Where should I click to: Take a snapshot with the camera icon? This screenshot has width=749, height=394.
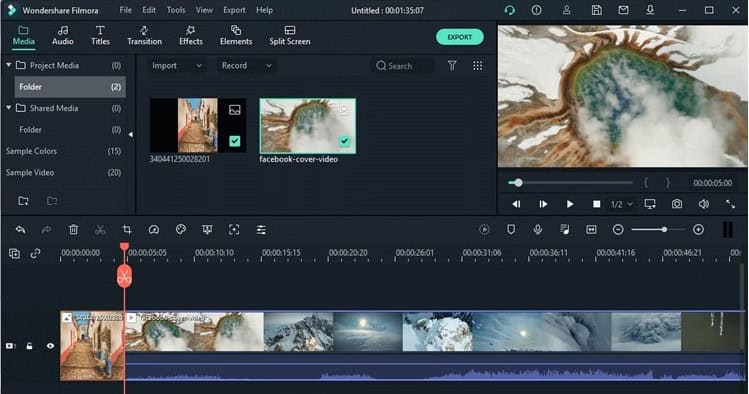click(x=677, y=204)
